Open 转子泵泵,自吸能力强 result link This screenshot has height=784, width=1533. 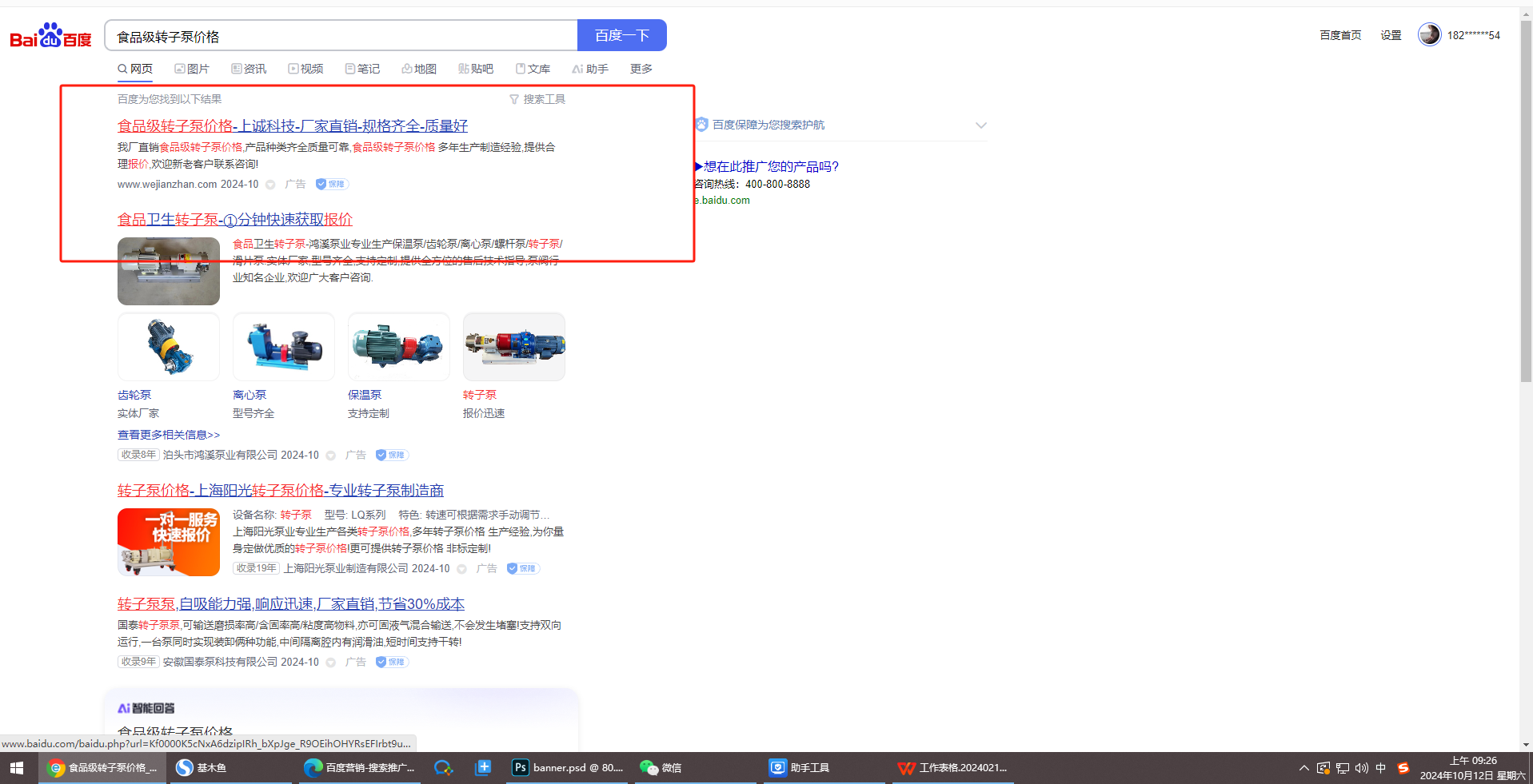(291, 604)
